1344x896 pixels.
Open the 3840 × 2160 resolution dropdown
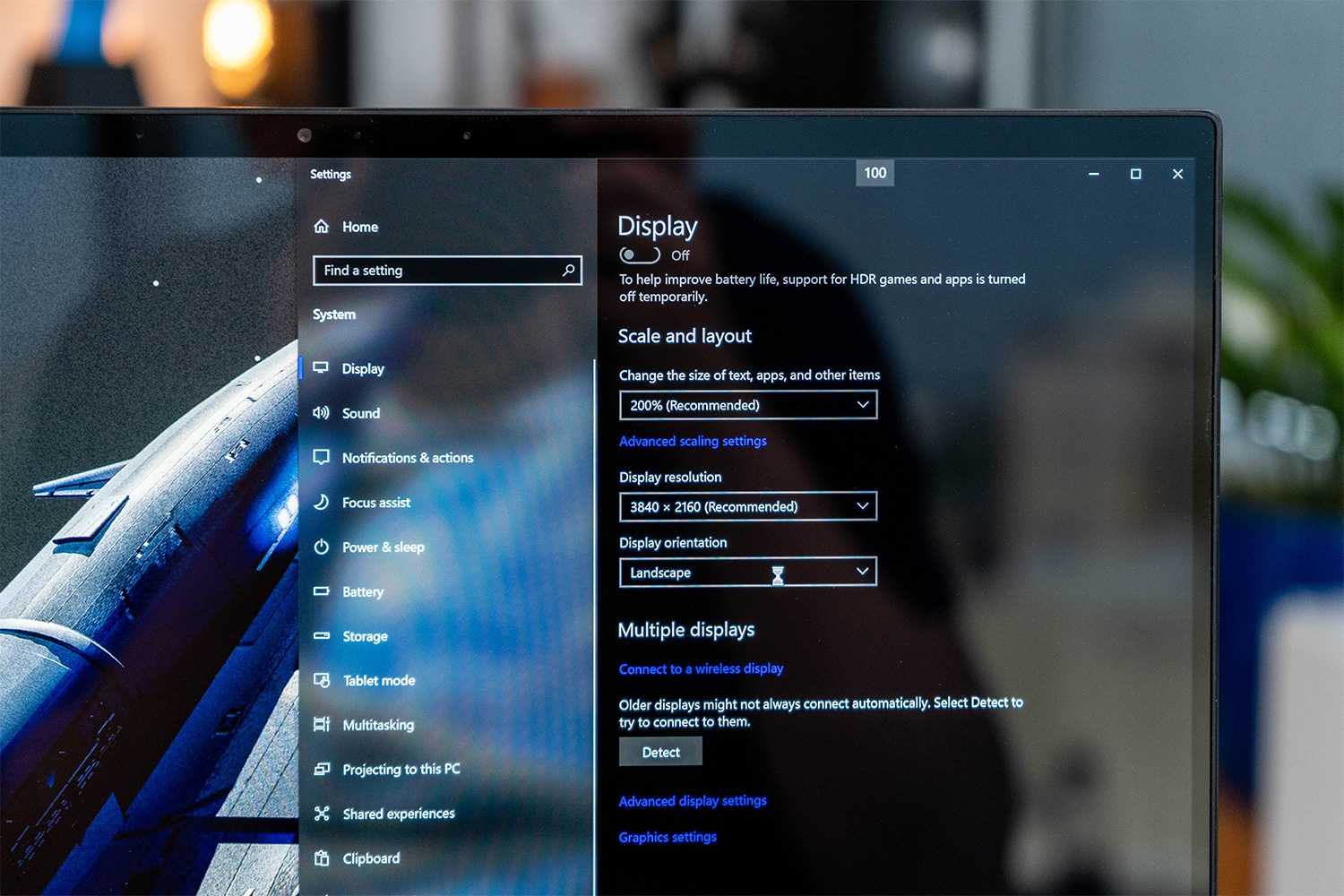tap(748, 506)
